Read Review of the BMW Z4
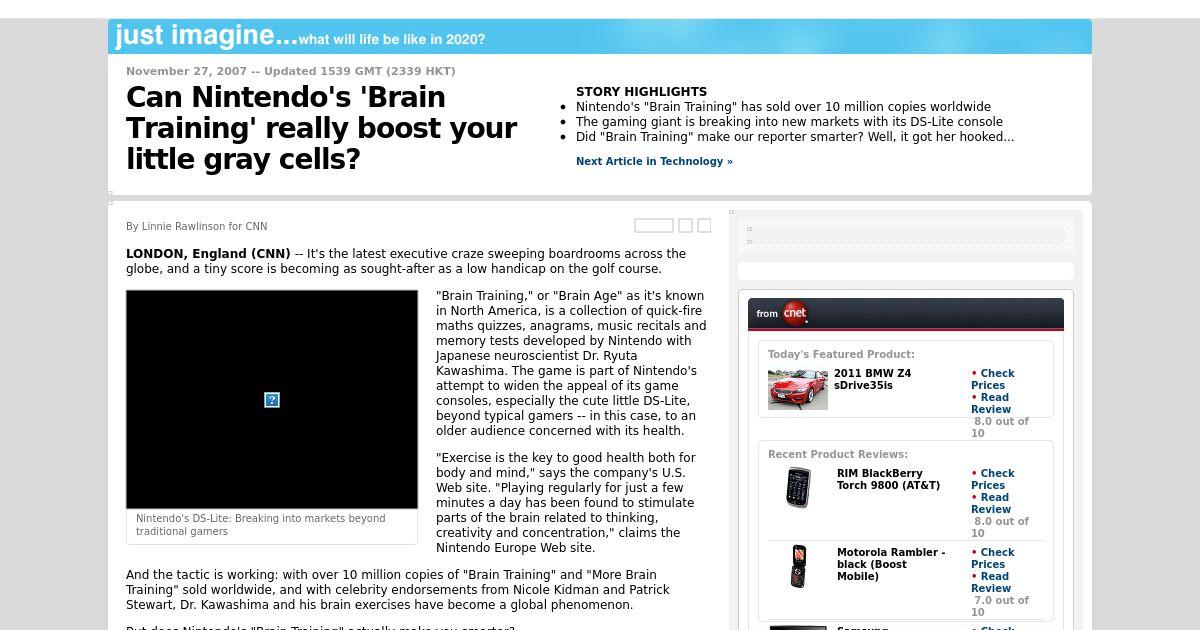The width and height of the screenshot is (1200, 630). (x=991, y=403)
